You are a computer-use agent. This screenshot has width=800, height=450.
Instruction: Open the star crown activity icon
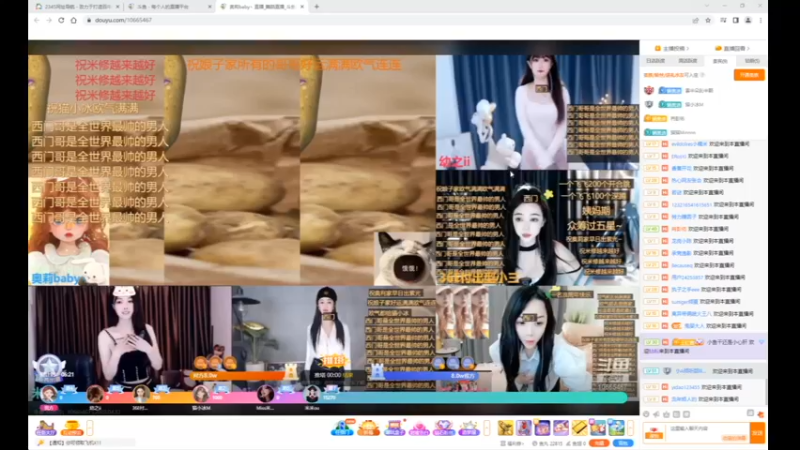[469, 428]
